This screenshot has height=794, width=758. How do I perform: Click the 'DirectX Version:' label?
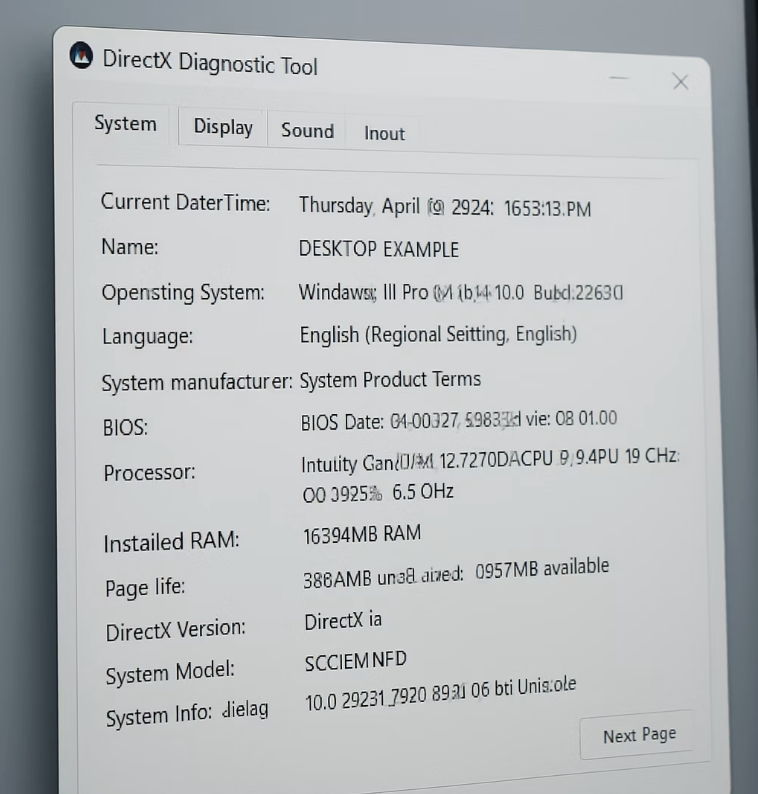(x=175, y=630)
